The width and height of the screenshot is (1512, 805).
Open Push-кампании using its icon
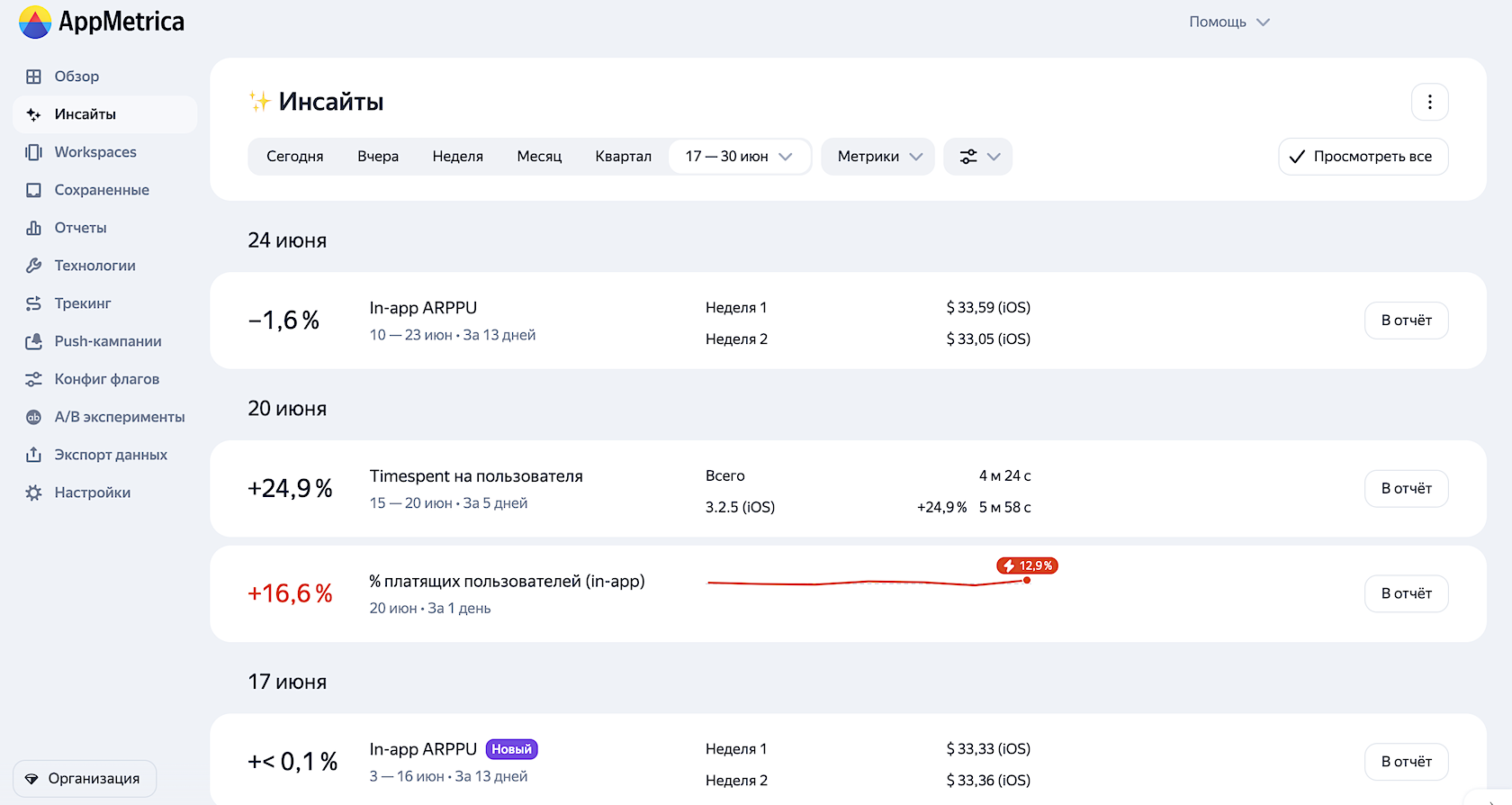pos(33,341)
